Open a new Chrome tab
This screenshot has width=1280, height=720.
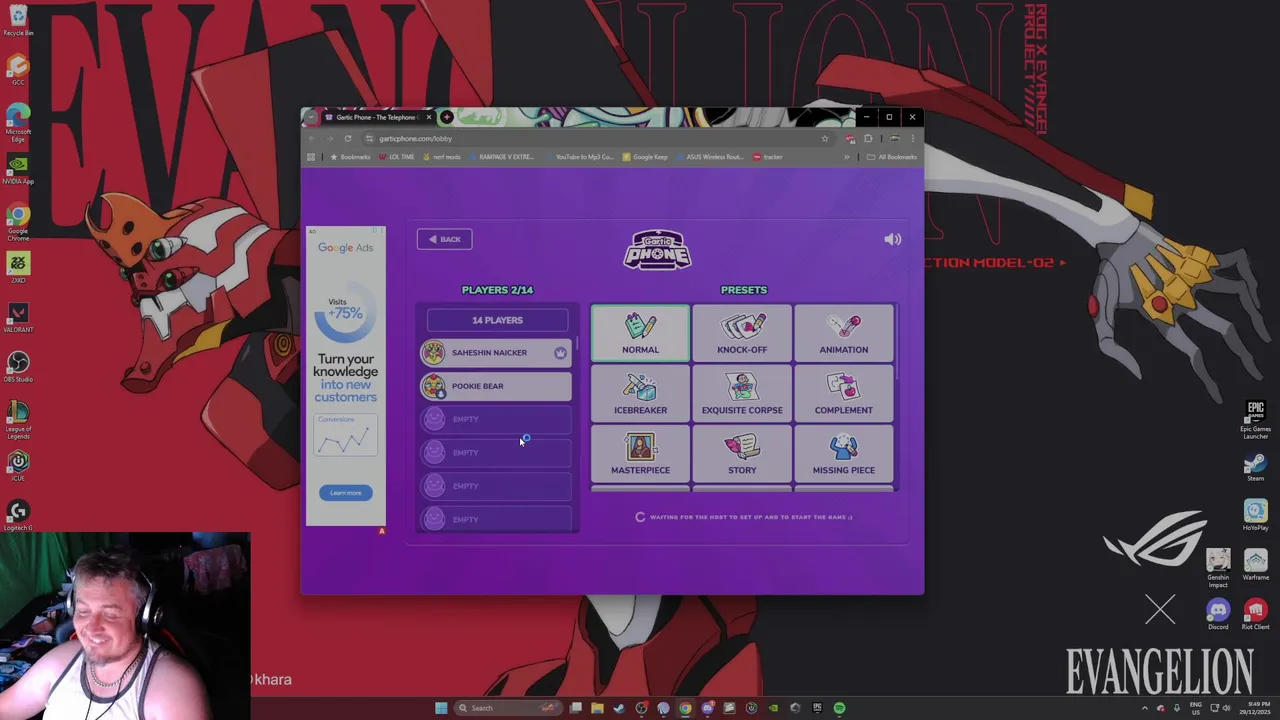click(447, 117)
